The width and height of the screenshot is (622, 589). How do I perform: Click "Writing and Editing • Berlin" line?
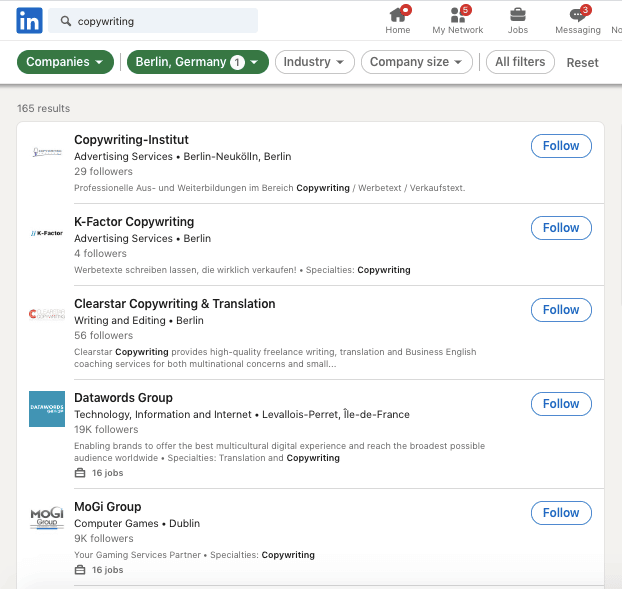(139, 320)
